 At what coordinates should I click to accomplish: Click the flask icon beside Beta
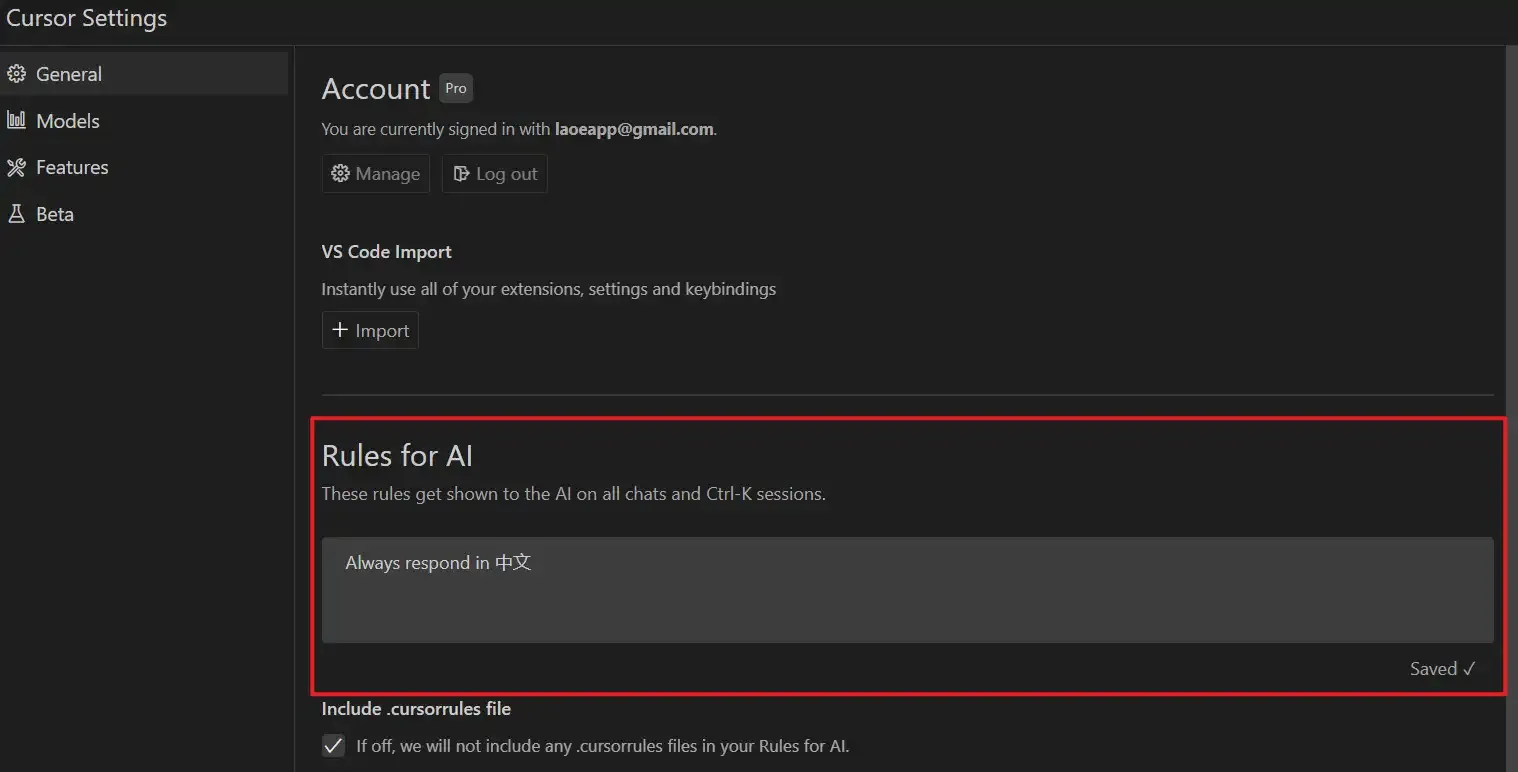tap(16, 214)
